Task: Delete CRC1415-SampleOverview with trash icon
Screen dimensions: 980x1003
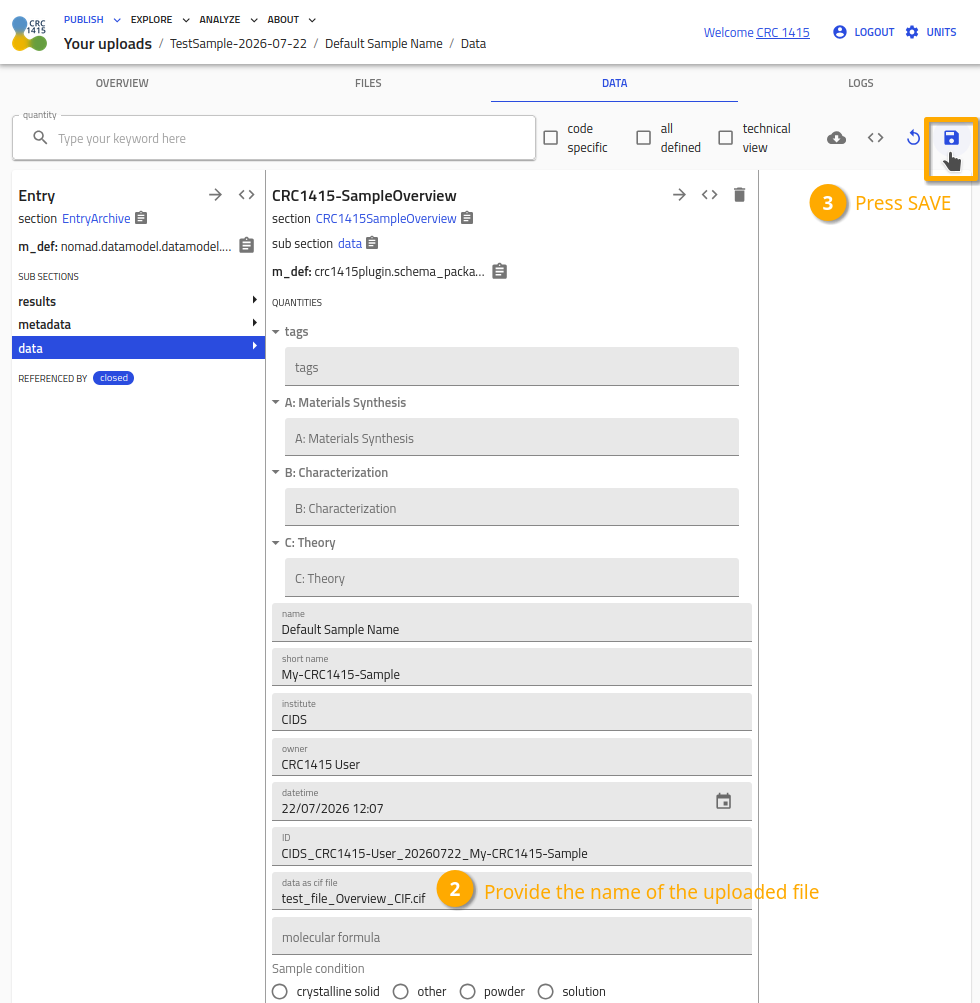Action: 739,194
